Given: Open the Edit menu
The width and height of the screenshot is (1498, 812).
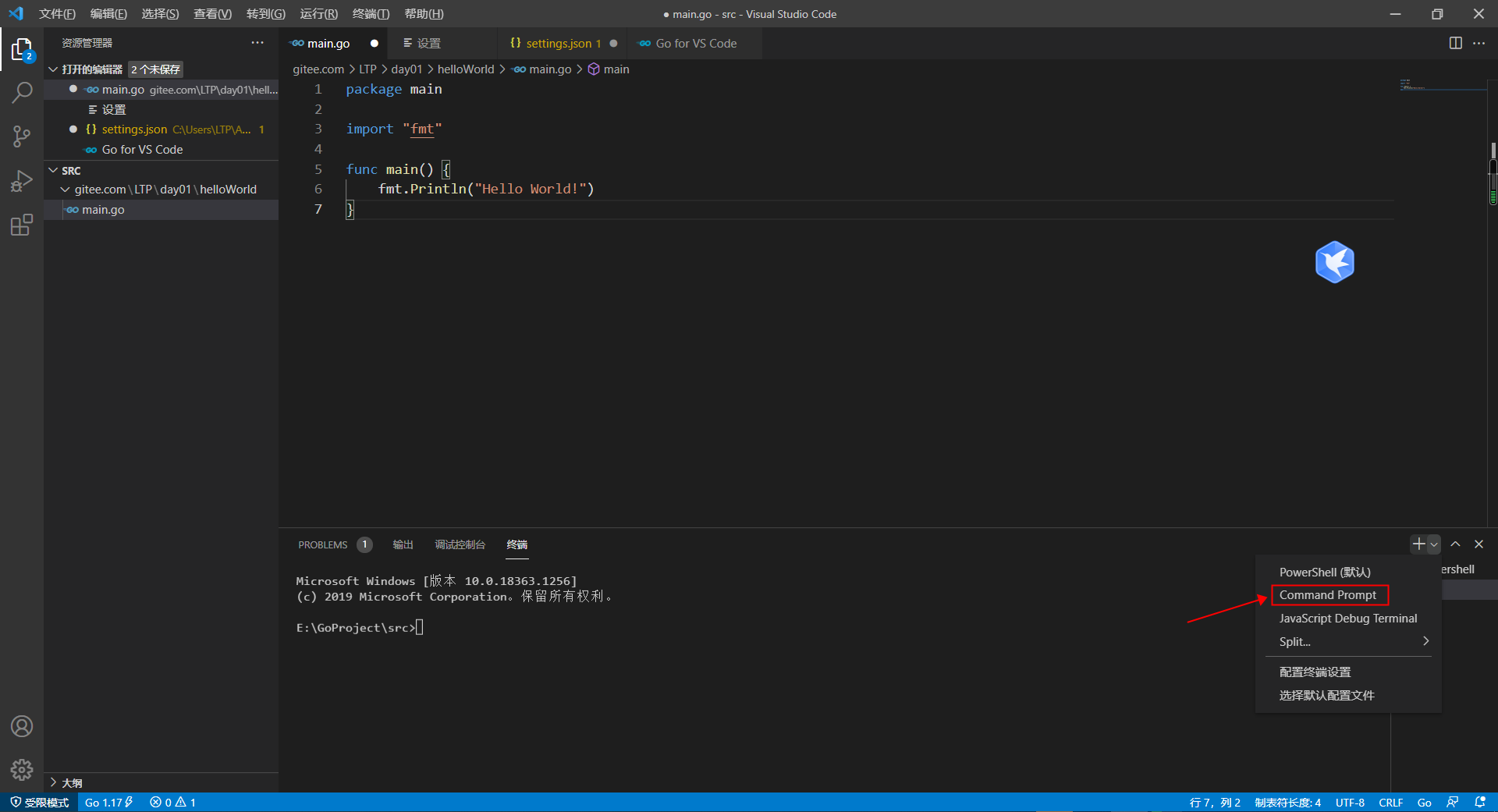Looking at the screenshot, I should click(108, 14).
